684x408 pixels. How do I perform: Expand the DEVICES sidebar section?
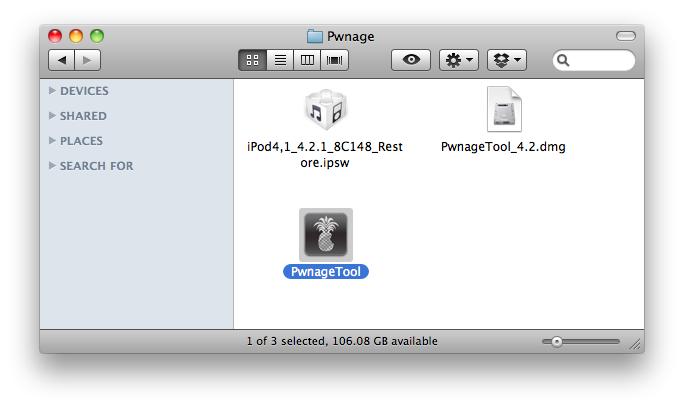[52, 90]
